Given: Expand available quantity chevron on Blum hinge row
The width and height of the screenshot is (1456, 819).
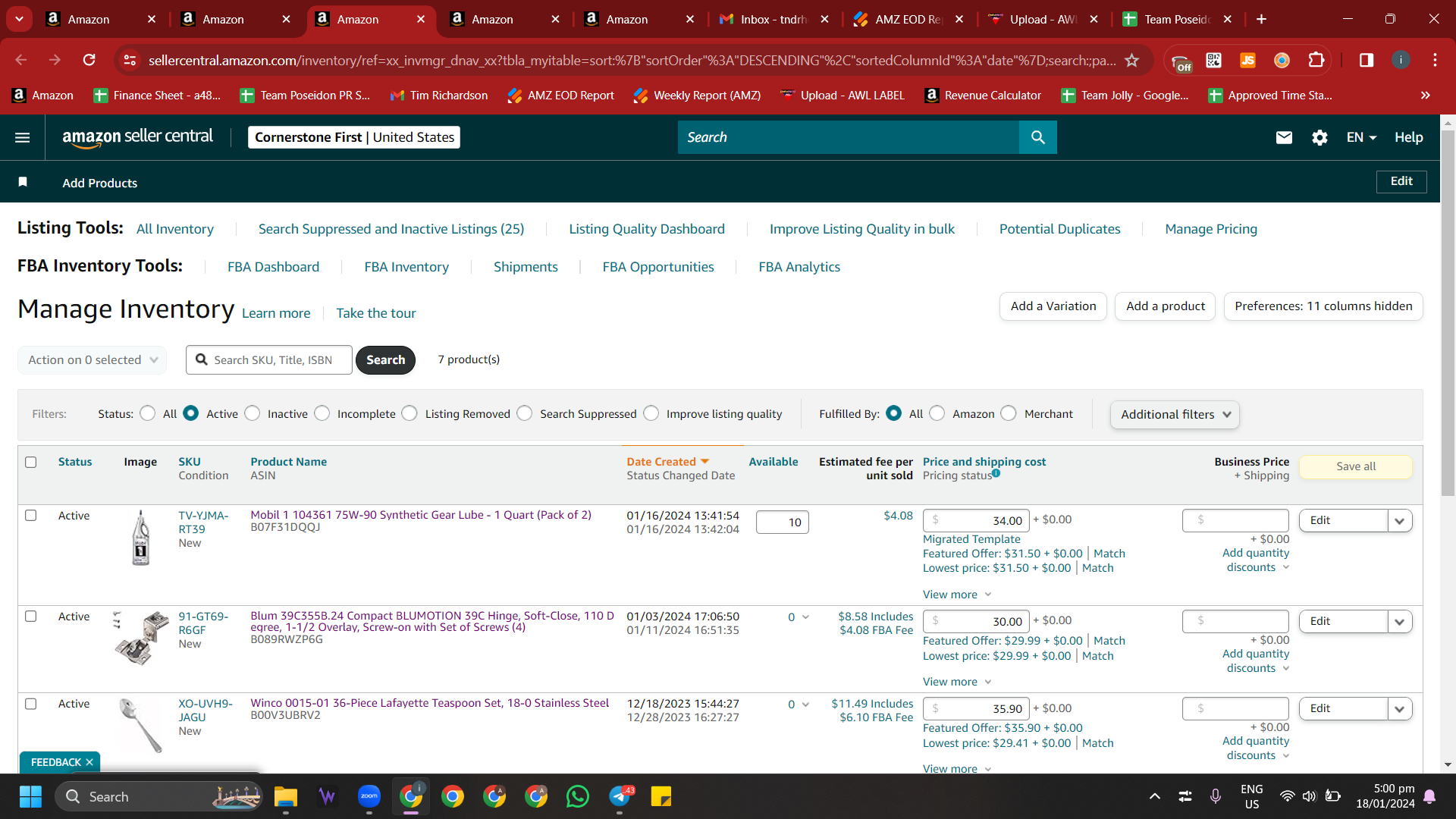Looking at the screenshot, I should (x=805, y=617).
